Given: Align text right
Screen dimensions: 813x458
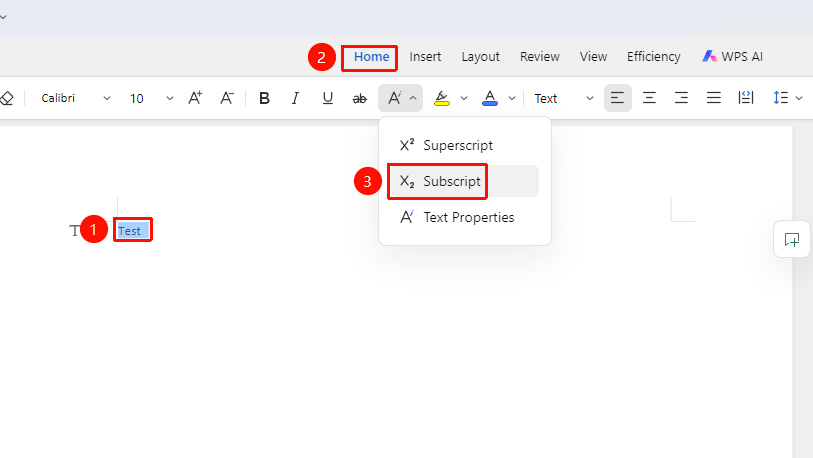Looking at the screenshot, I should [681, 98].
